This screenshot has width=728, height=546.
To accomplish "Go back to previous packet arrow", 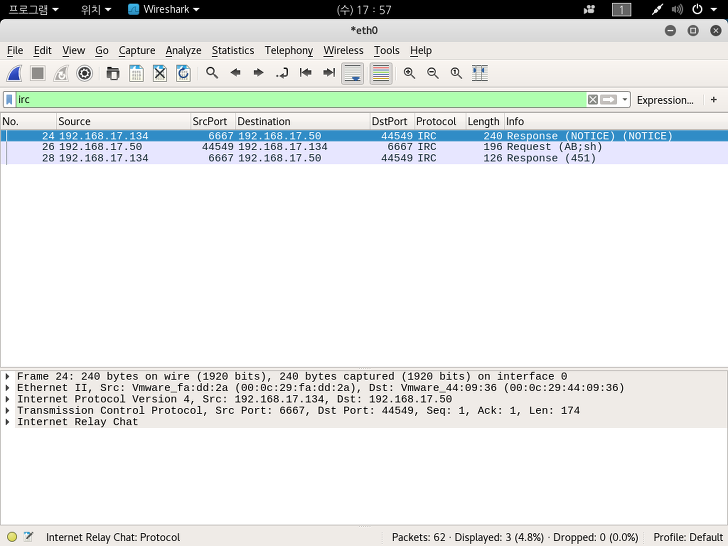I will (235, 73).
